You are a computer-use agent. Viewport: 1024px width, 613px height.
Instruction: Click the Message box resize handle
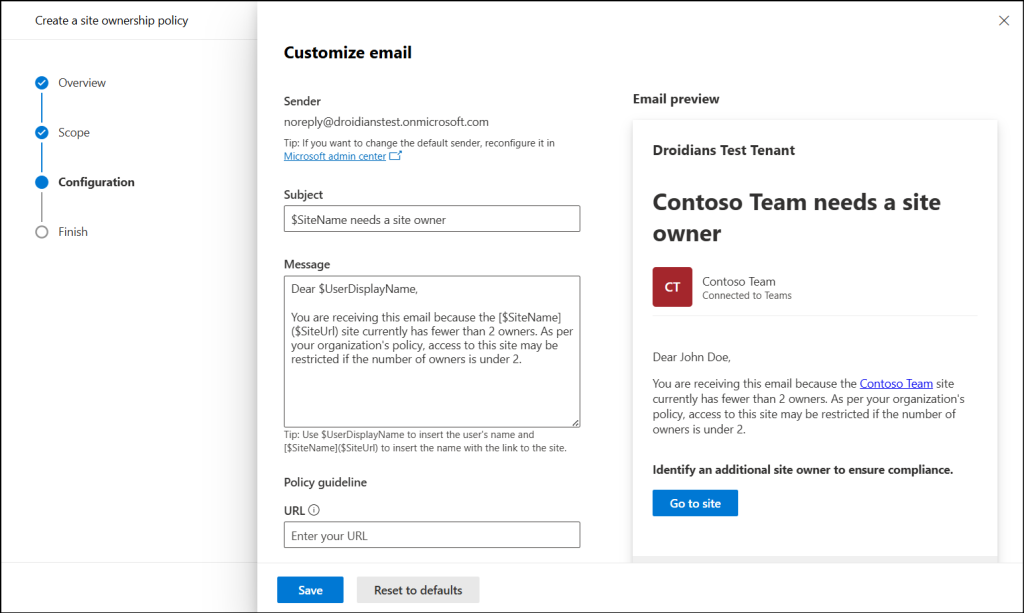(x=575, y=423)
